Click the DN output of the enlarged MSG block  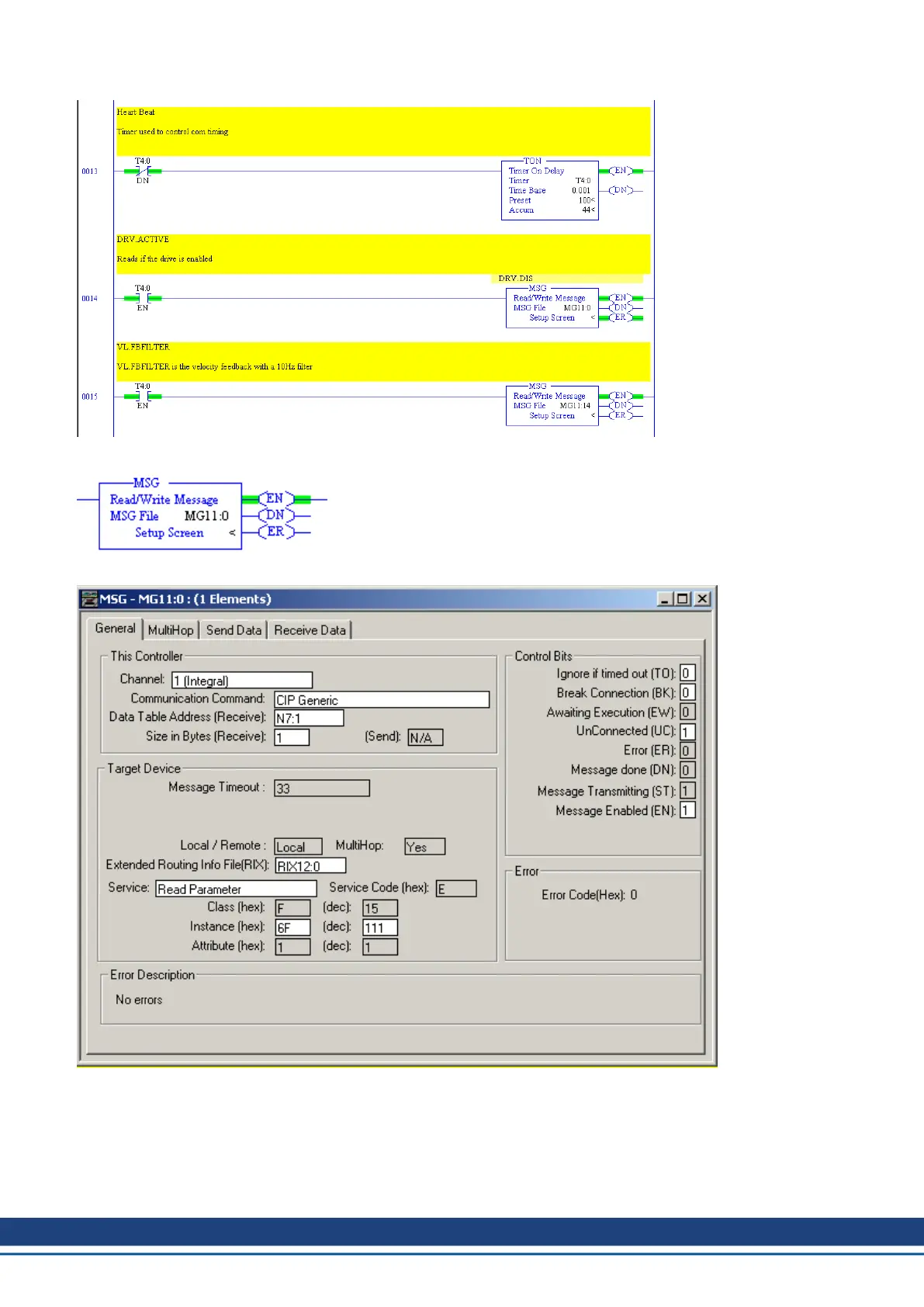click(x=275, y=515)
